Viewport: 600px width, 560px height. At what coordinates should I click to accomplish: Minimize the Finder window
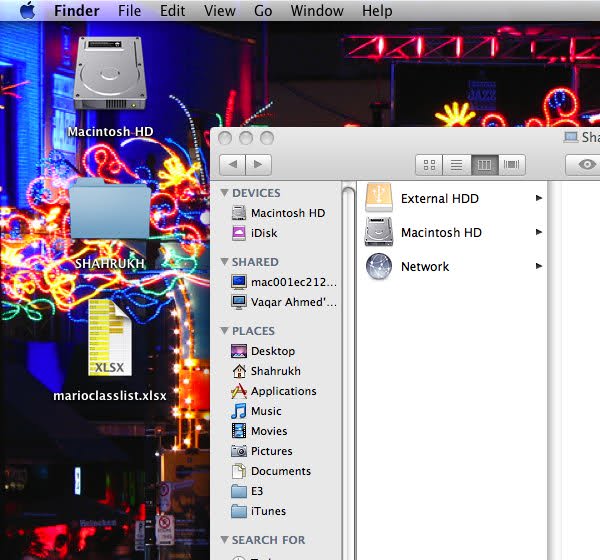pyautogui.click(x=246, y=138)
